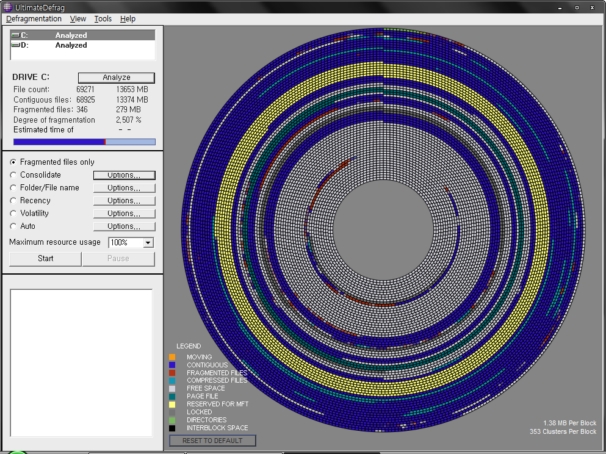The height and width of the screenshot is (454, 606).
Task: Select the Consolidate radio button
Action: pyautogui.click(x=13, y=175)
